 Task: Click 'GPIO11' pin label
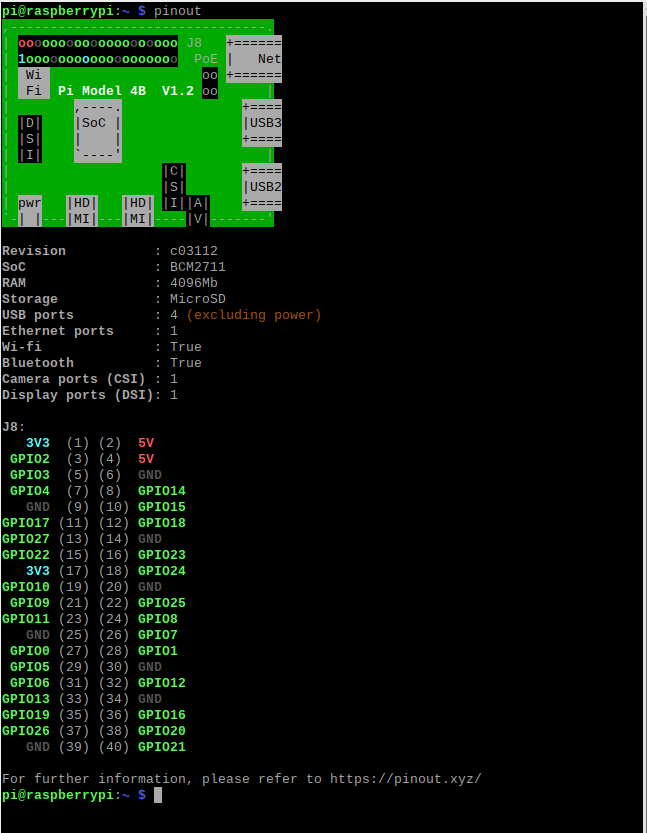[x=26, y=618]
